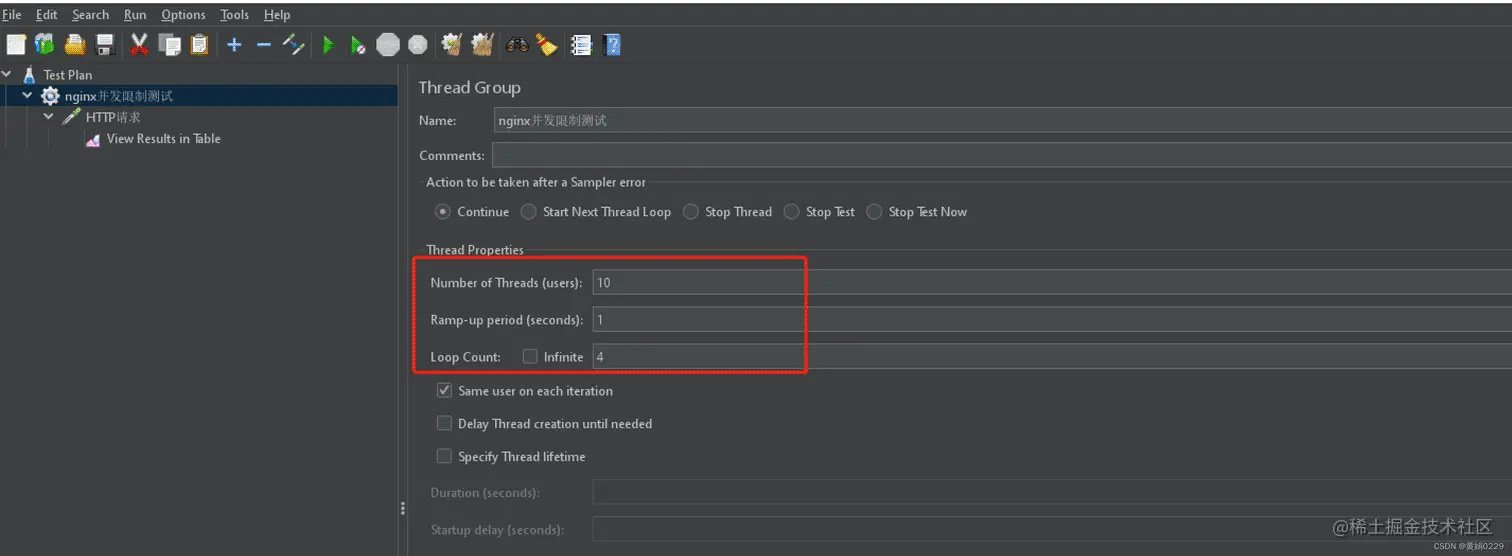
Task: Click the Clear icon with the gear and broom
Action: [452, 45]
